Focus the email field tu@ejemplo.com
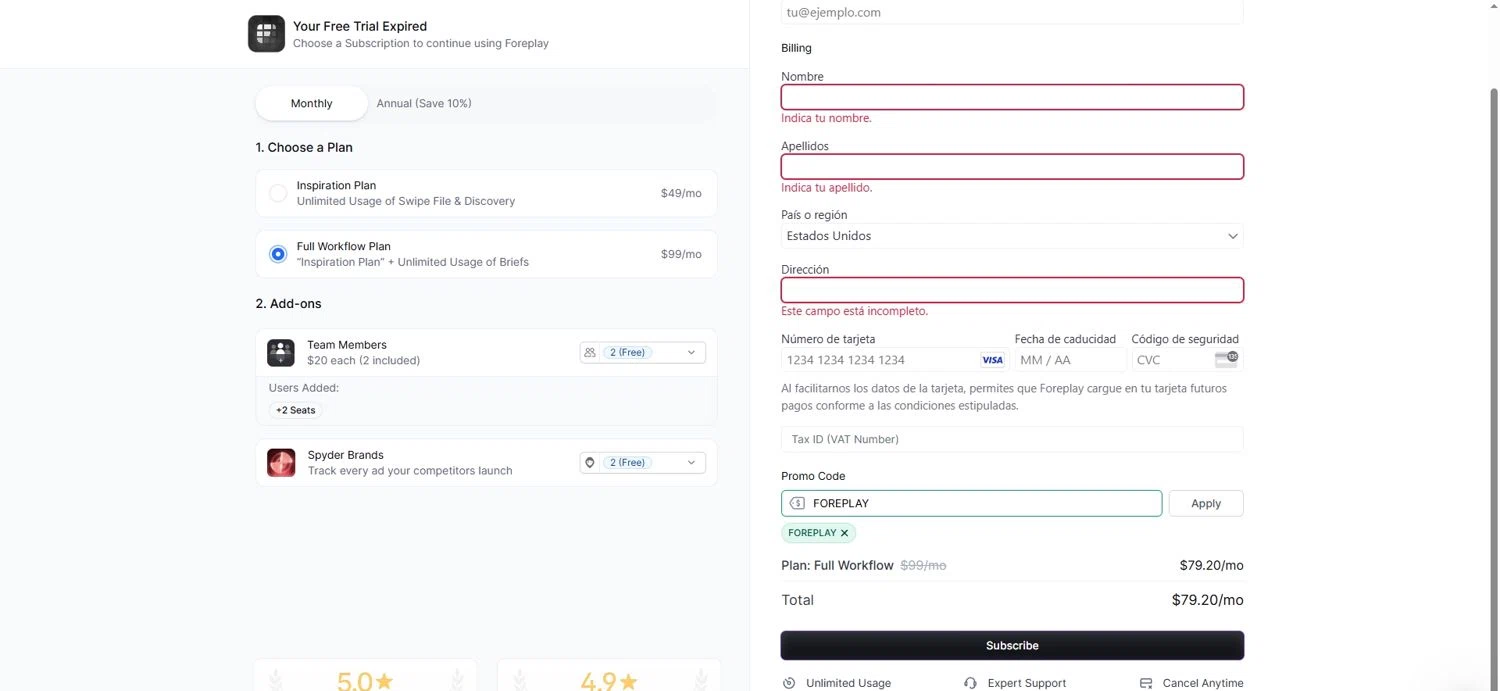The width and height of the screenshot is (1500, 691). (1012, 12)
